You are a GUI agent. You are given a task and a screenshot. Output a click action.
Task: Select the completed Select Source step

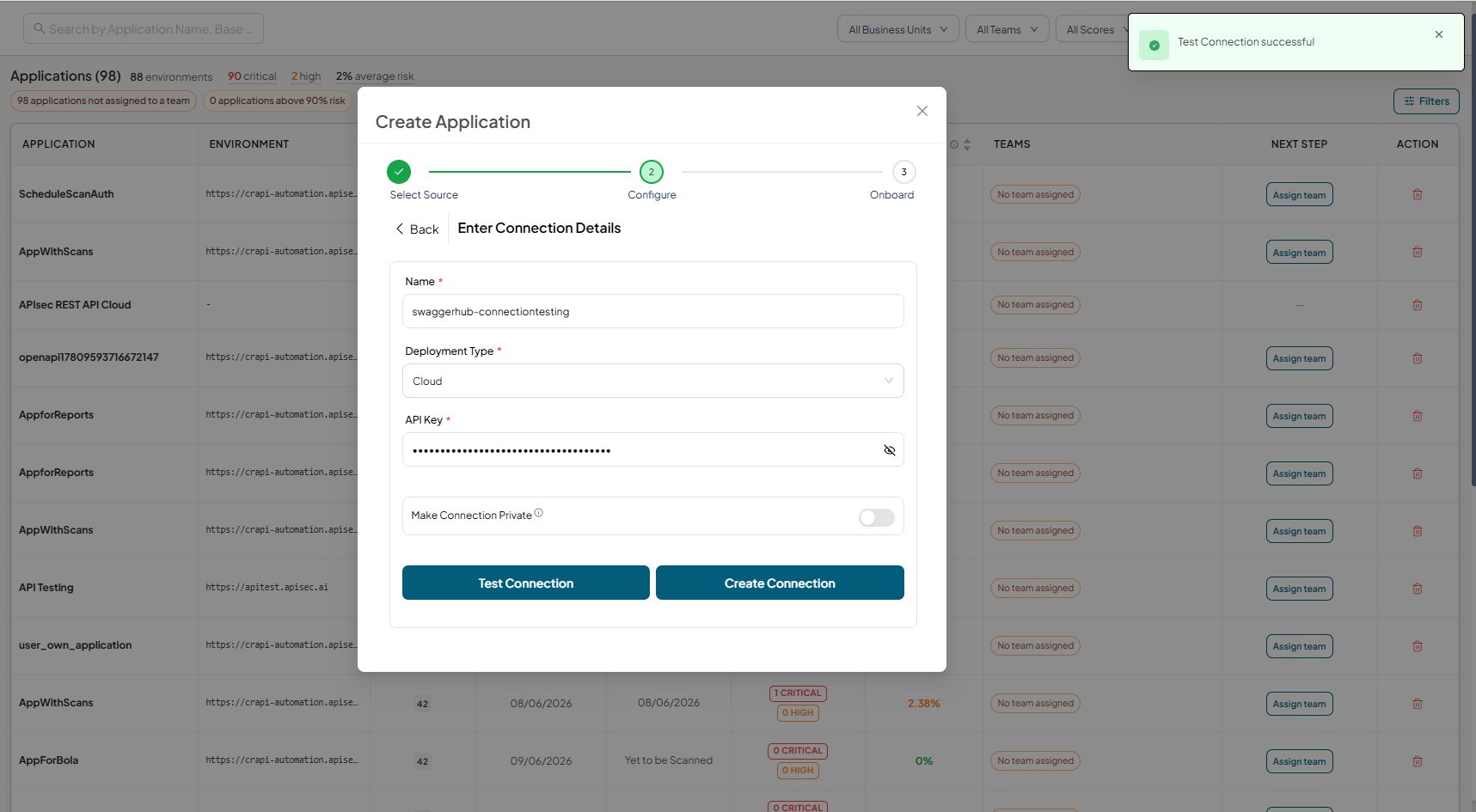click(399, 172)
